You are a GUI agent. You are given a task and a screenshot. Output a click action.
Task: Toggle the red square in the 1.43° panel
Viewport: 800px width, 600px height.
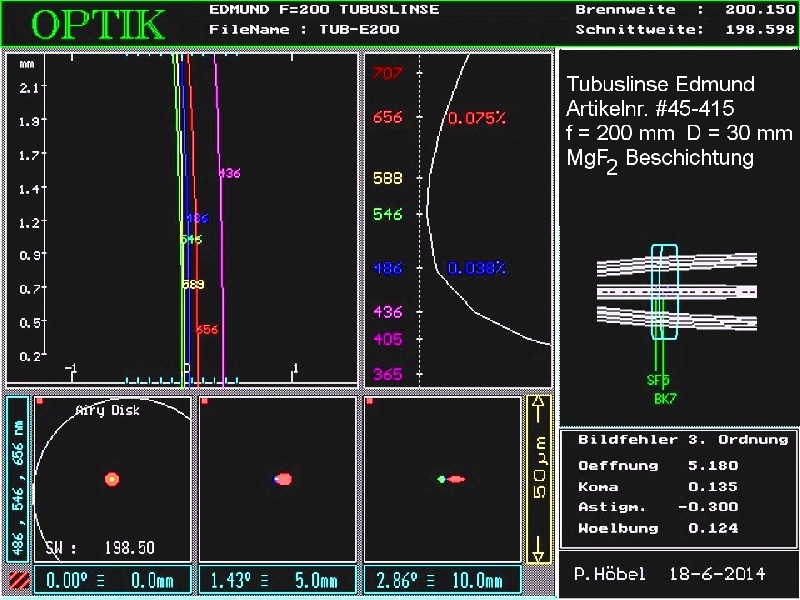coord(204,402)
